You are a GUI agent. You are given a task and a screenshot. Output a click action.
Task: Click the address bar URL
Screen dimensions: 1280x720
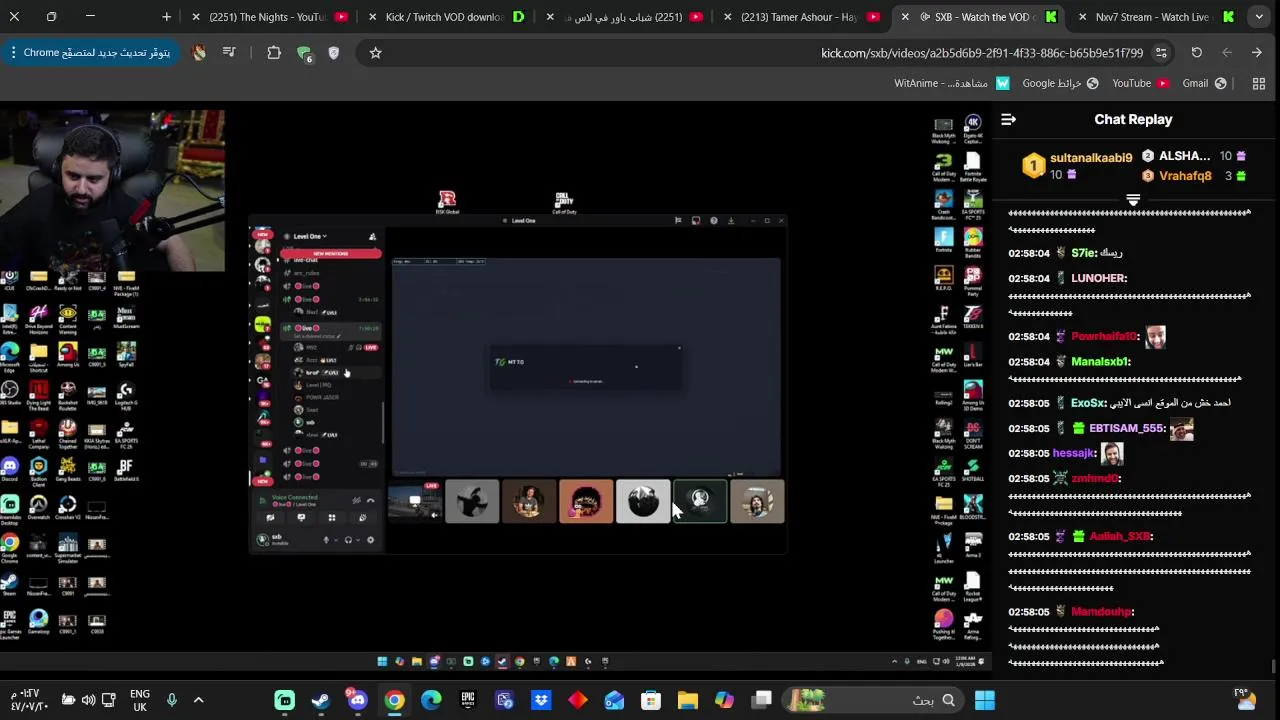point(981,53)
